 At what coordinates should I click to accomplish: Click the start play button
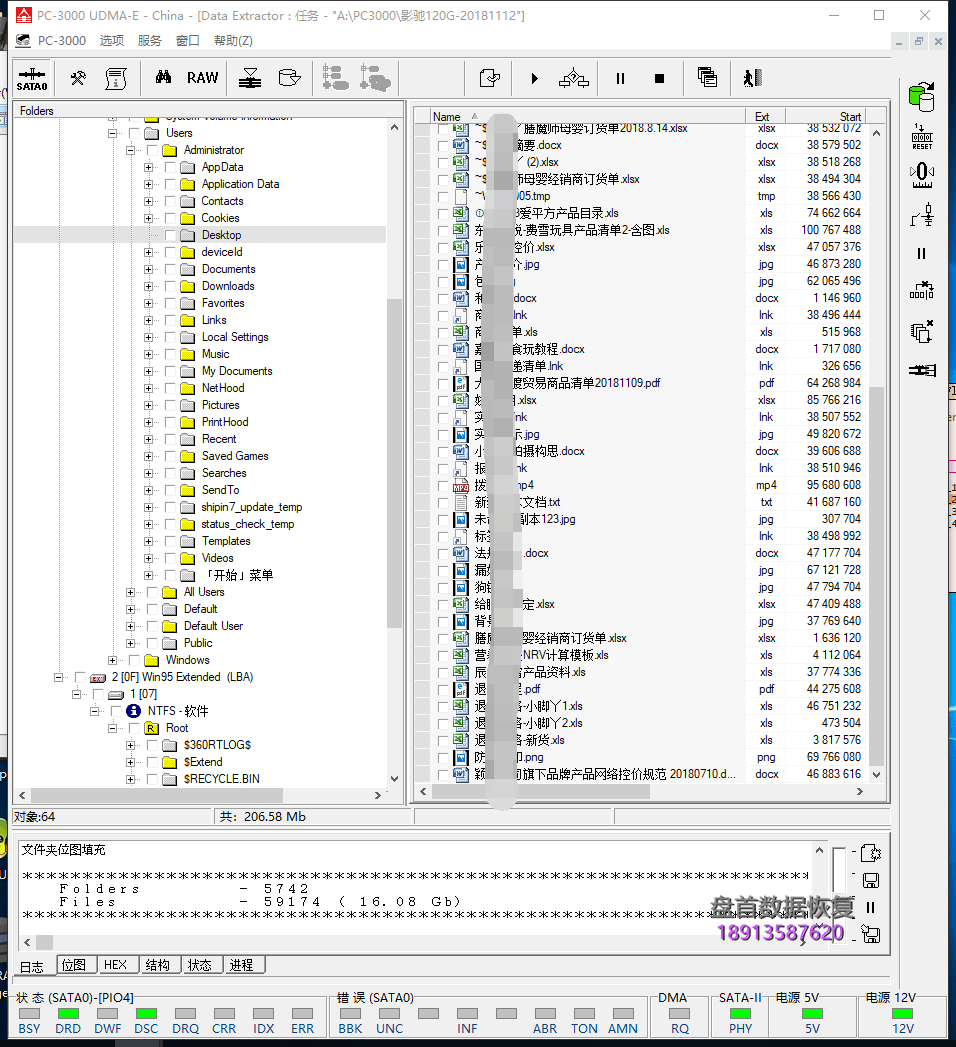point(534,79)
